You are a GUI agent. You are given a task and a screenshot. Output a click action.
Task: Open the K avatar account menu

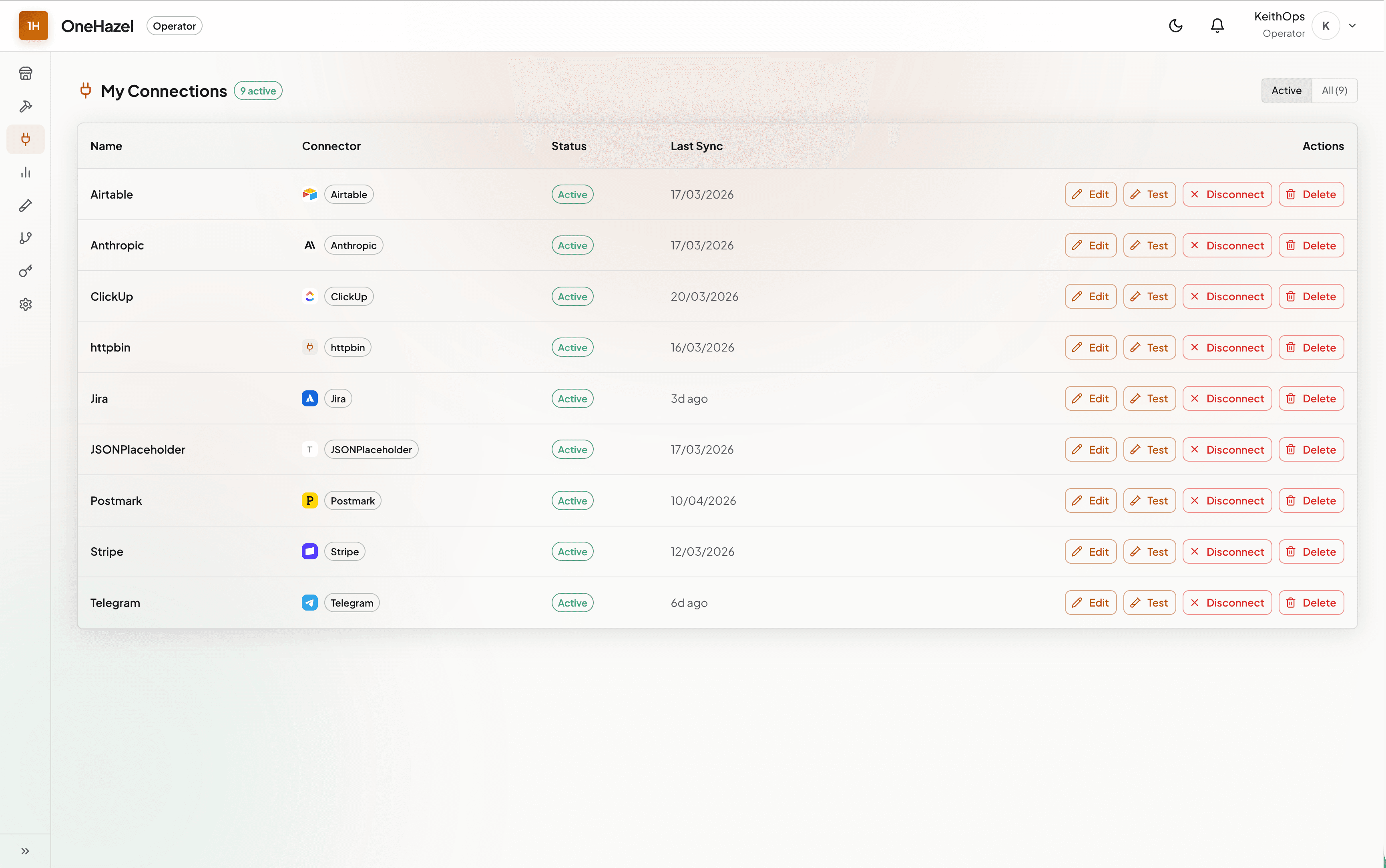(x=1326, y=26)
